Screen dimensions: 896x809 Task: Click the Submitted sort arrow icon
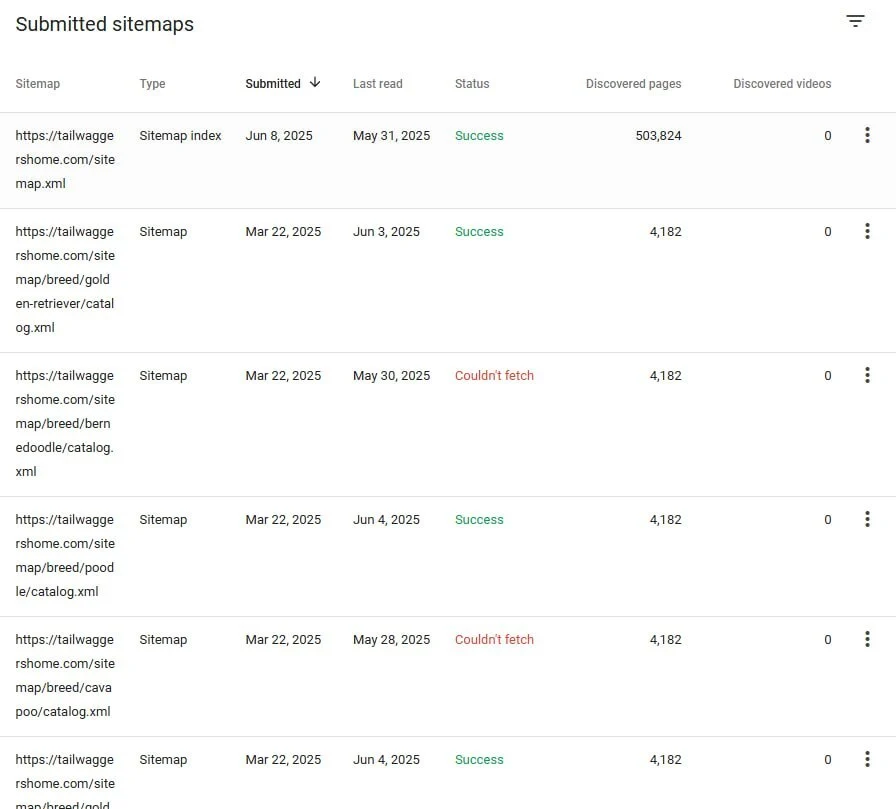[315, 83]
